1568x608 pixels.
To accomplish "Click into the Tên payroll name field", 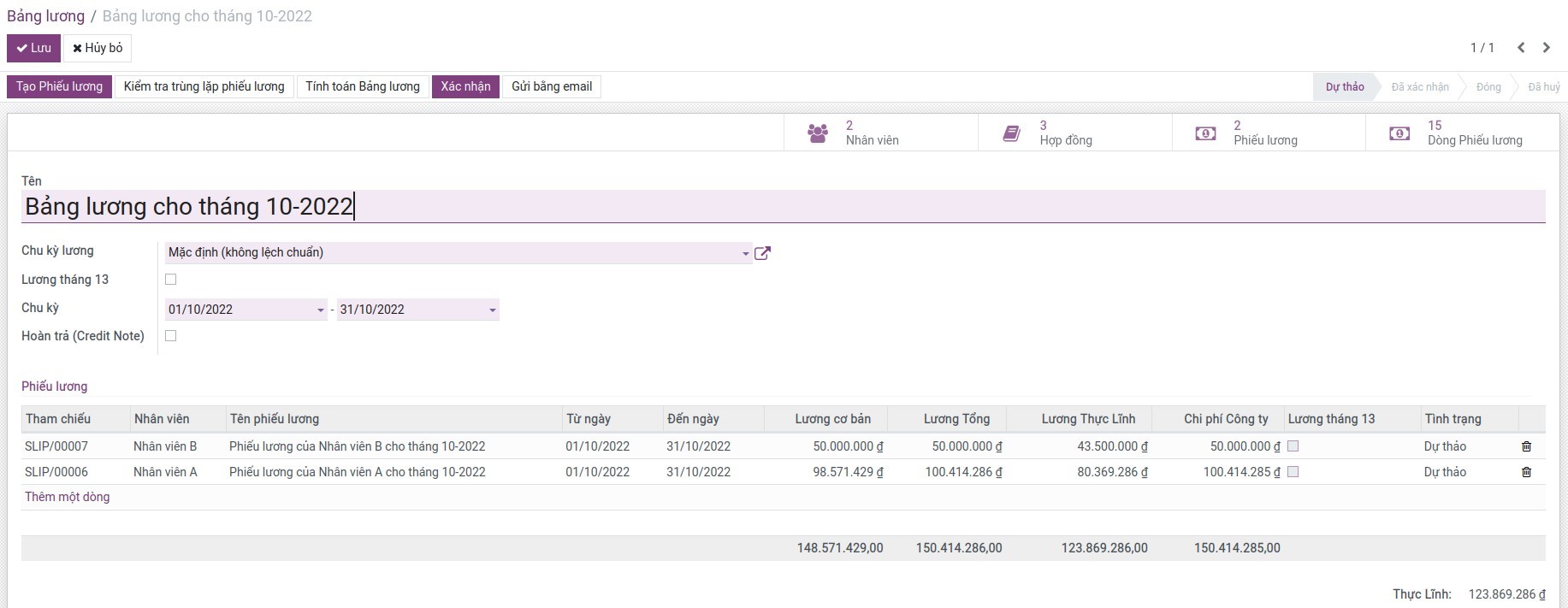I will (x=770, y=207).
